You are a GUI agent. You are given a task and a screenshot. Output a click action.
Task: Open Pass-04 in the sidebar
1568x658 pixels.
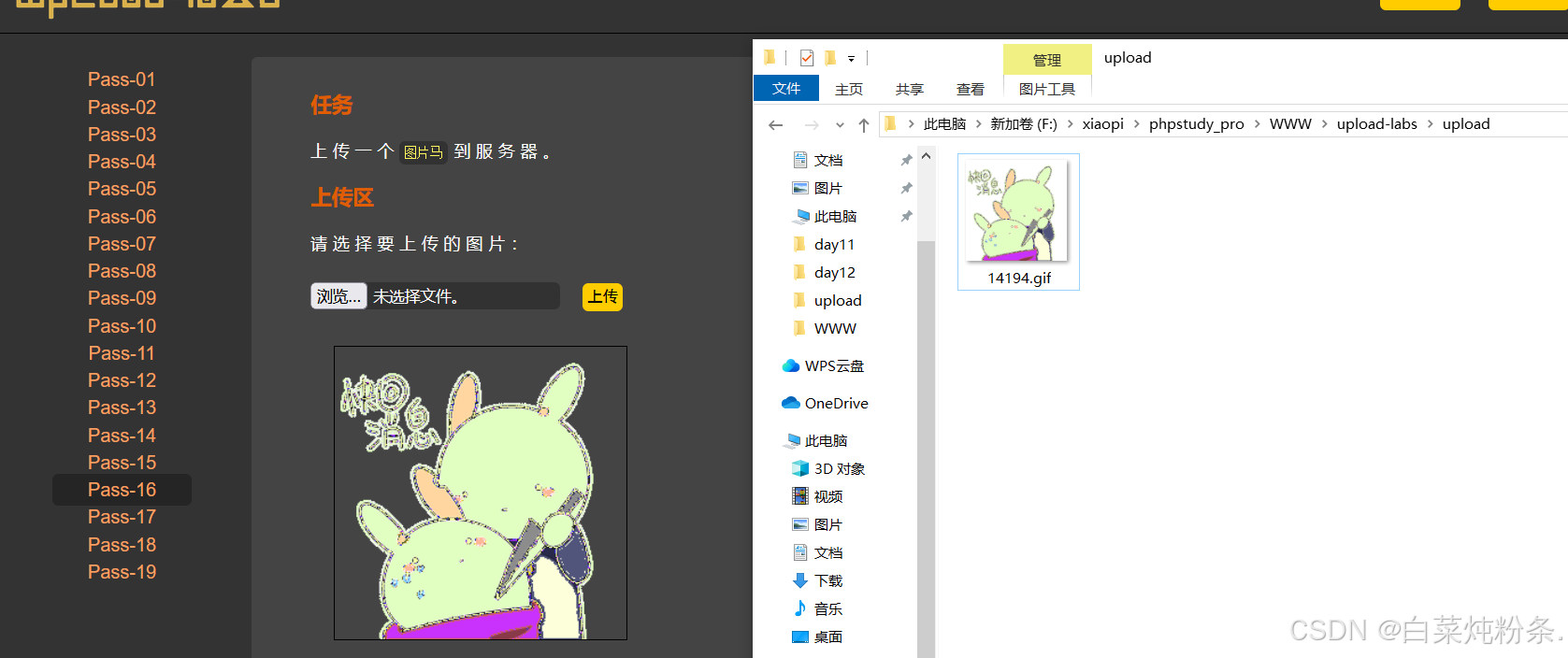(x=122, y=162)
